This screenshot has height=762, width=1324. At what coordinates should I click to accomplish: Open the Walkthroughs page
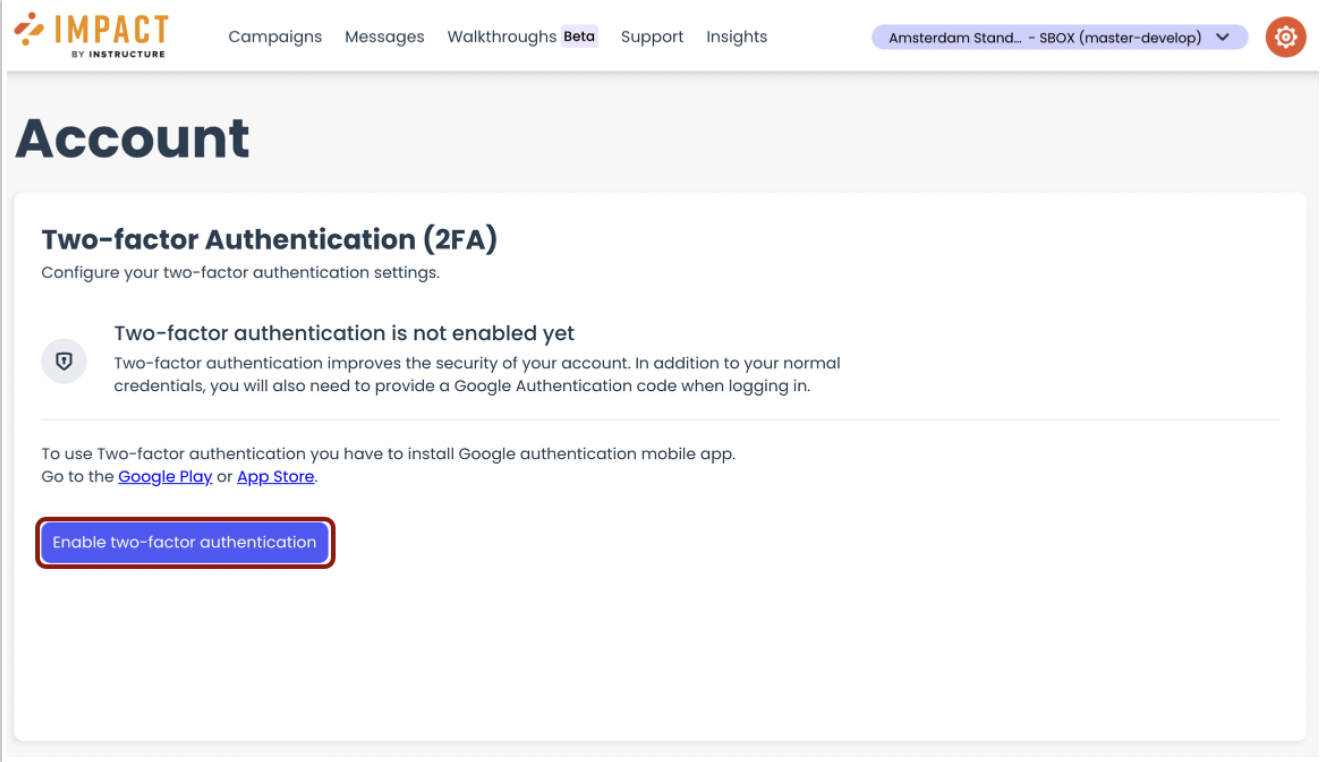(502, 36)
